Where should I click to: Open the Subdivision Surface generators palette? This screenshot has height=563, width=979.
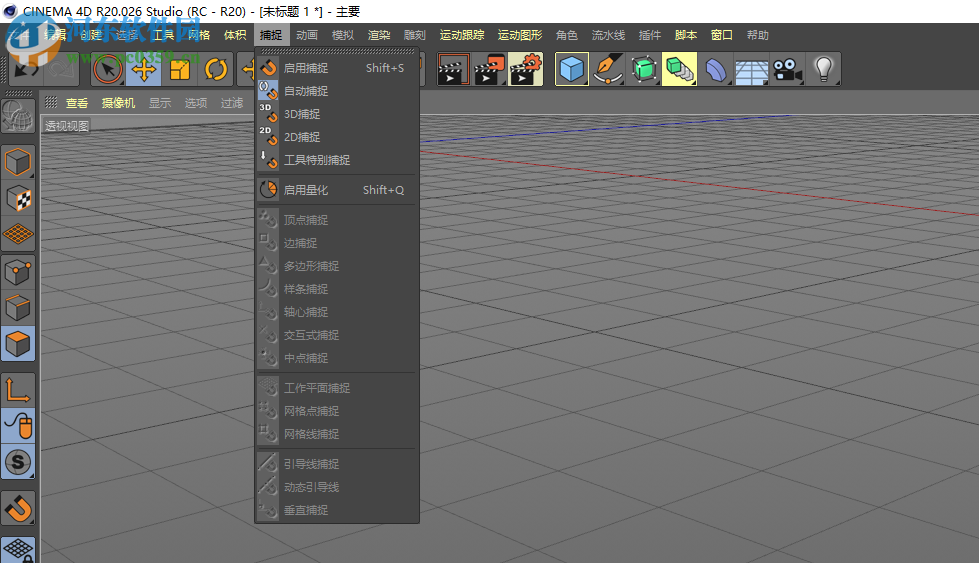point(644,69)
